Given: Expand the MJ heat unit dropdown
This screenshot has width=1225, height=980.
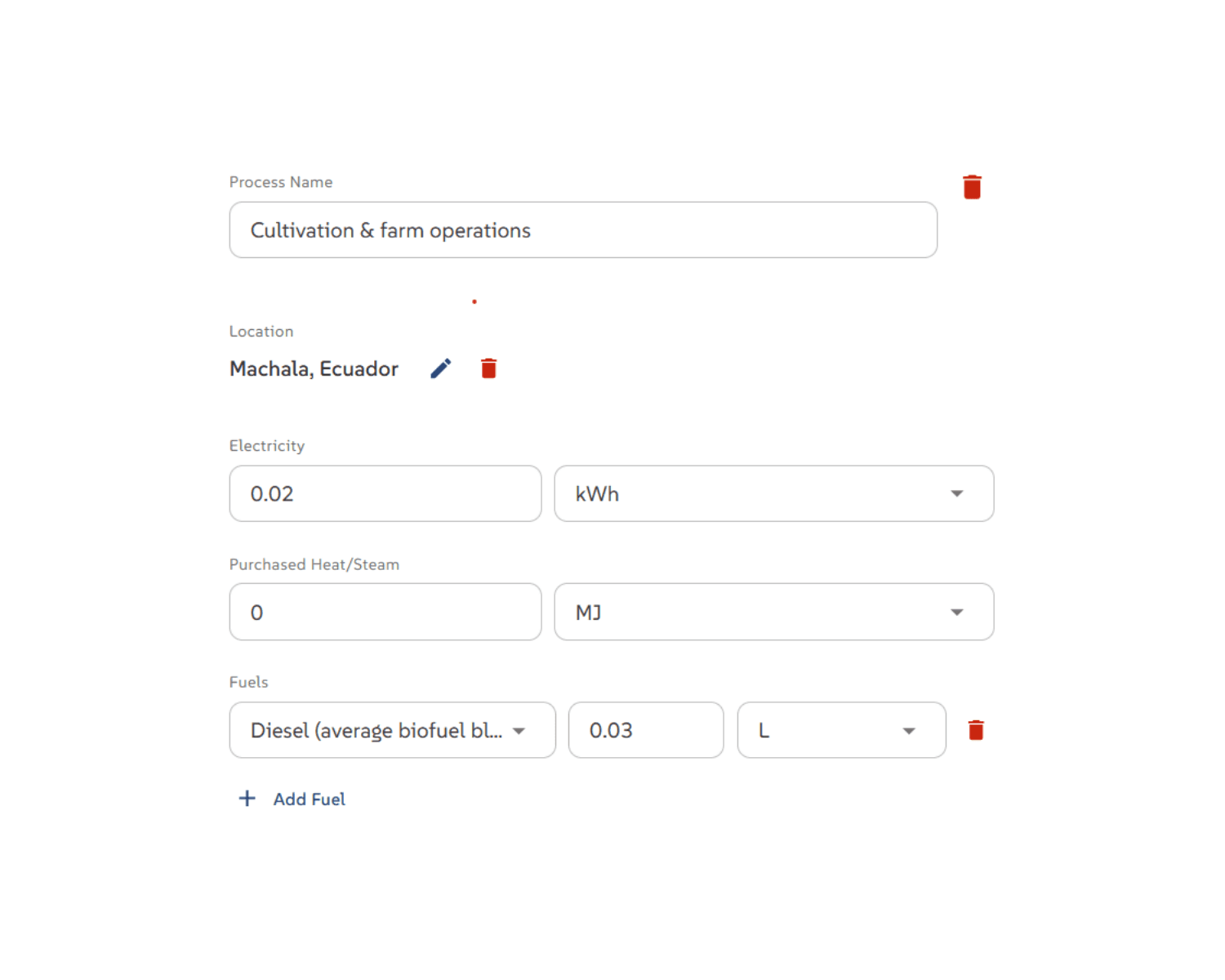Looking at the screenshot, I should [x=773, y=612].
